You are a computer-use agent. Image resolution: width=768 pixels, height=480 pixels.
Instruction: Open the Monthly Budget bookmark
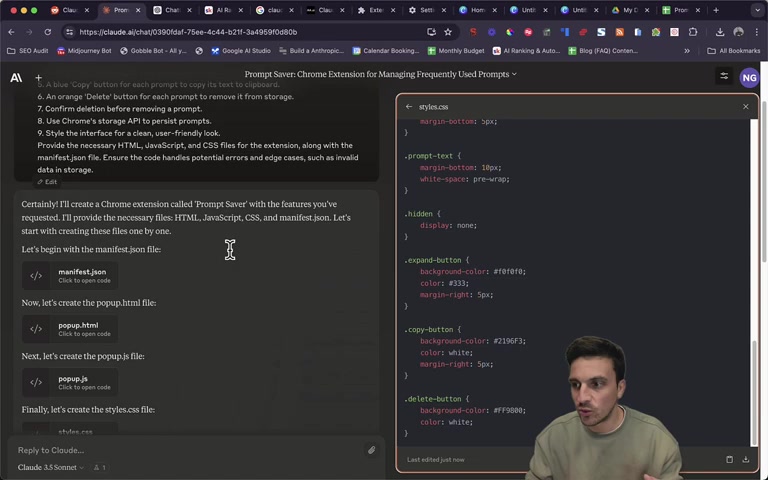click(x=456, y=51)
